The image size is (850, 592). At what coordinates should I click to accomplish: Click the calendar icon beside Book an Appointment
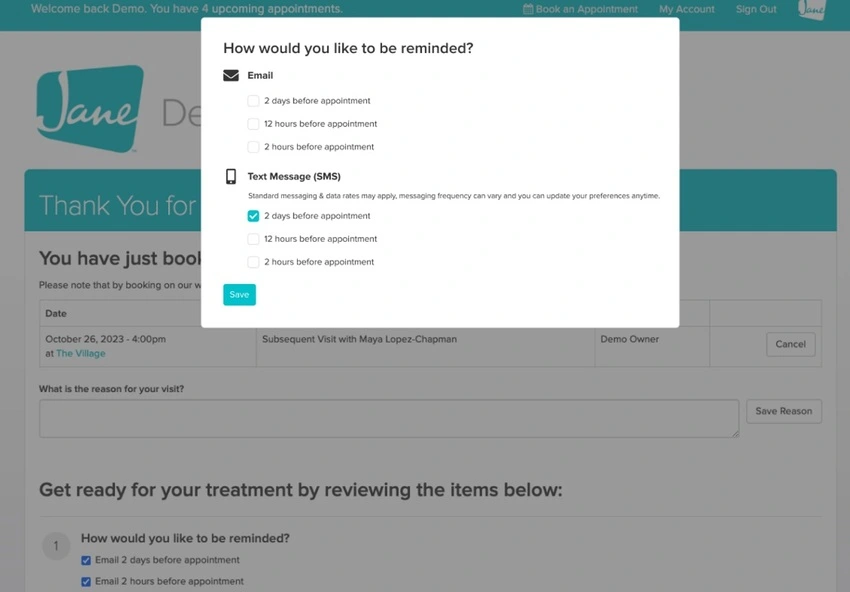click(x=528, y=9)
